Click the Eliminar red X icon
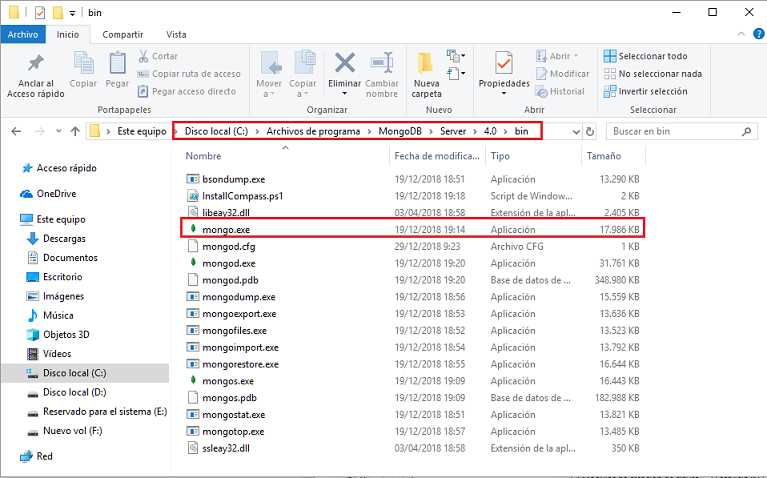Viewport: 767px width, 478px height. [x=344, y=63]
